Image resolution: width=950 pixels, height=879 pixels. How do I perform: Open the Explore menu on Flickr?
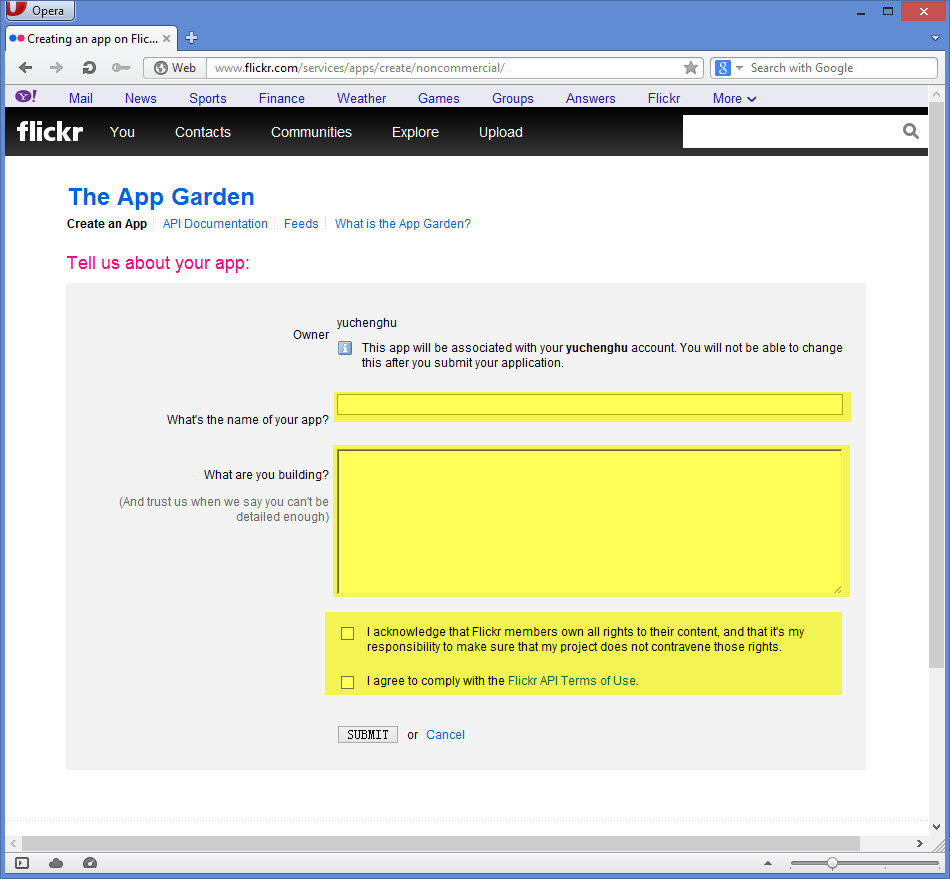tap(416, 132)
